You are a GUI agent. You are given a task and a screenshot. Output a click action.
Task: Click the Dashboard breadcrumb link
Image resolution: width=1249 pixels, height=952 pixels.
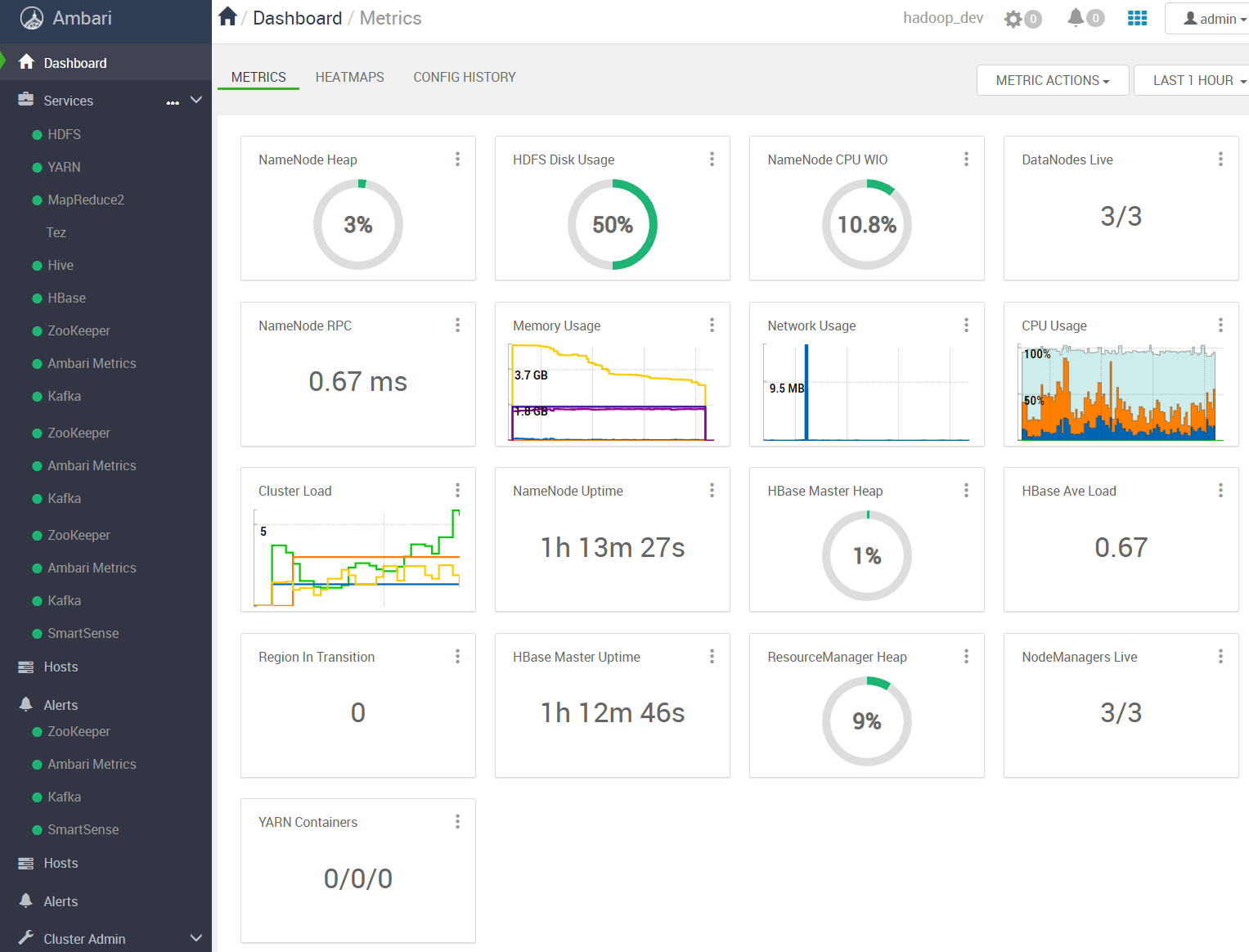coord(297,18)
